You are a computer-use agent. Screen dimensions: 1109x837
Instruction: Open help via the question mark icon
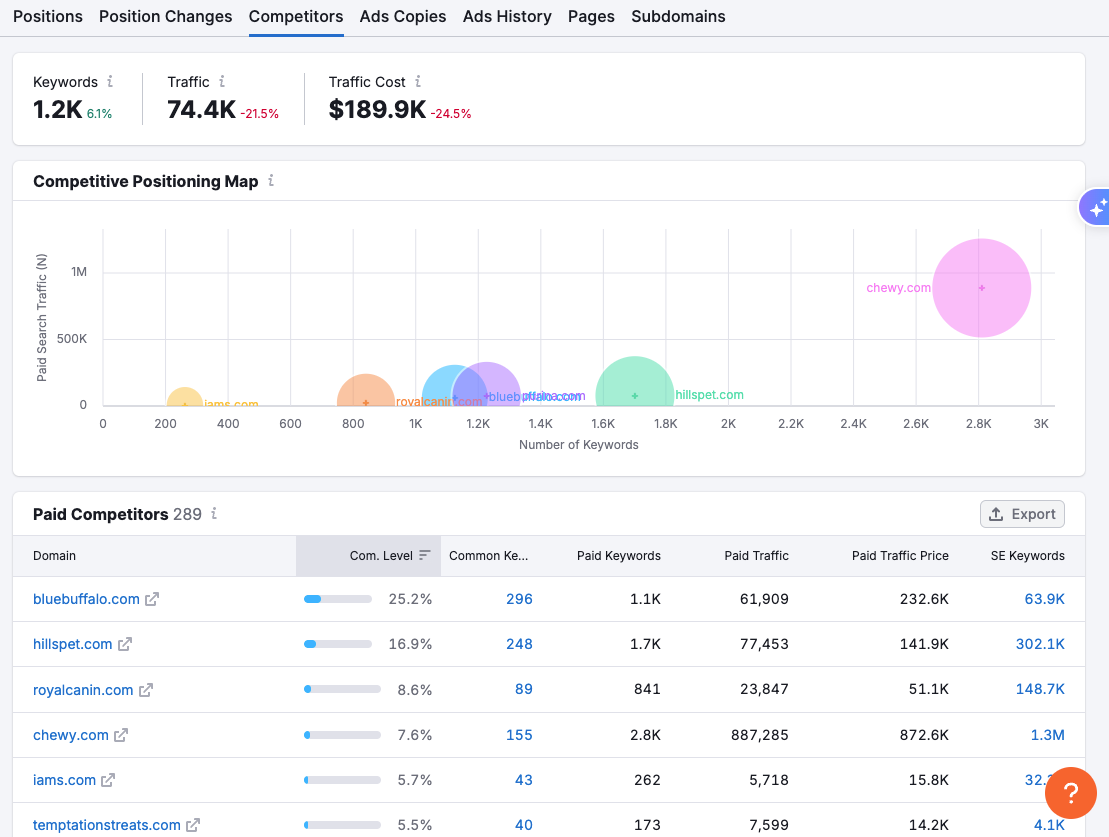1070,793
